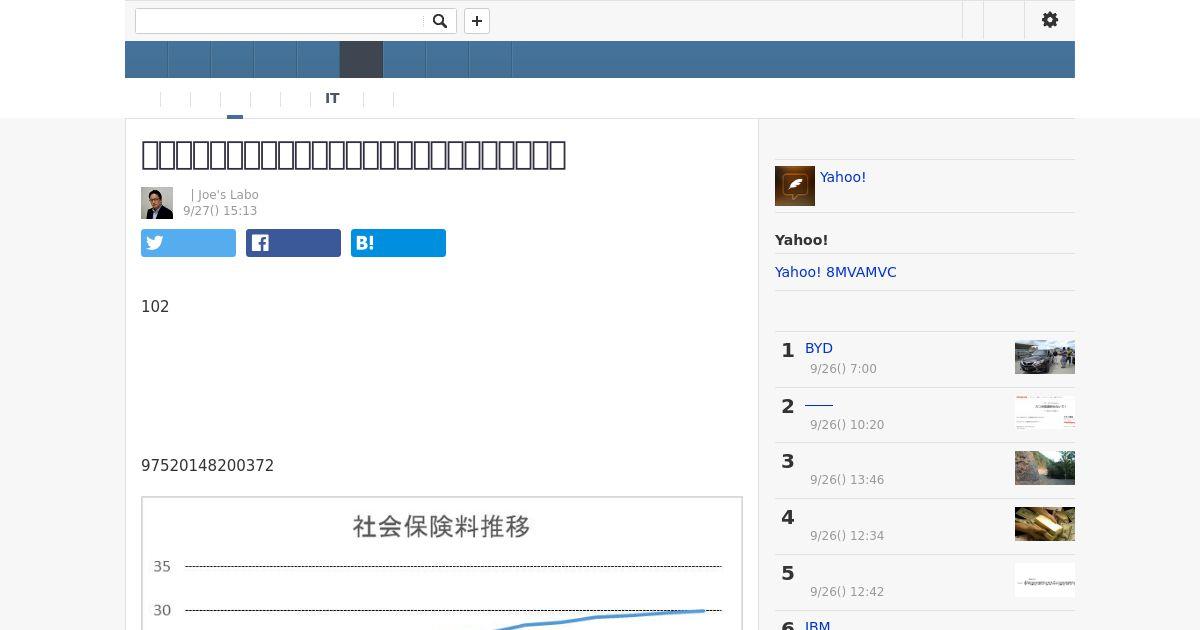Click the 35 axis label on chart

(x=162, y=567)
